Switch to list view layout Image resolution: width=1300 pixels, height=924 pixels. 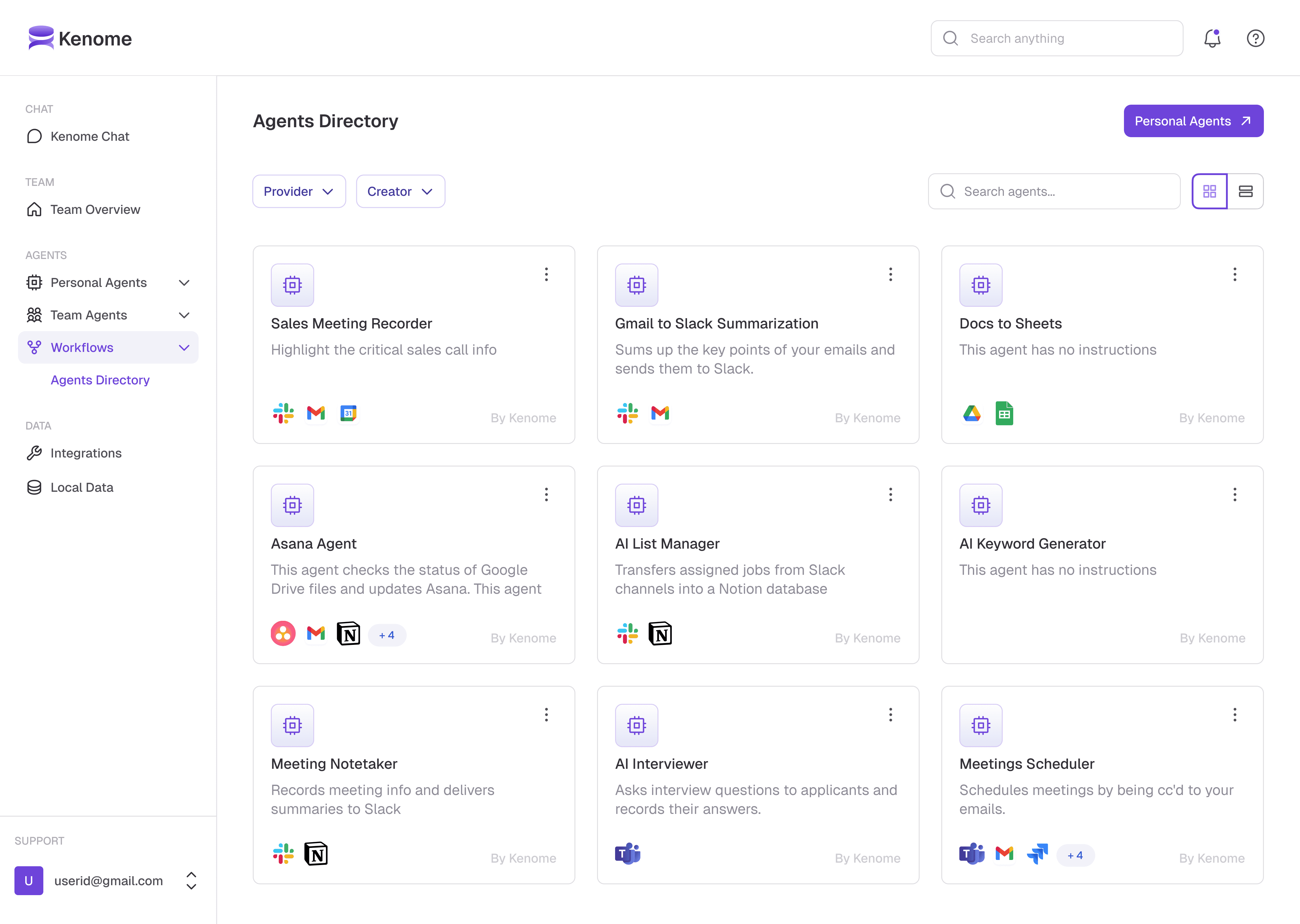(x=1245, y=191)
